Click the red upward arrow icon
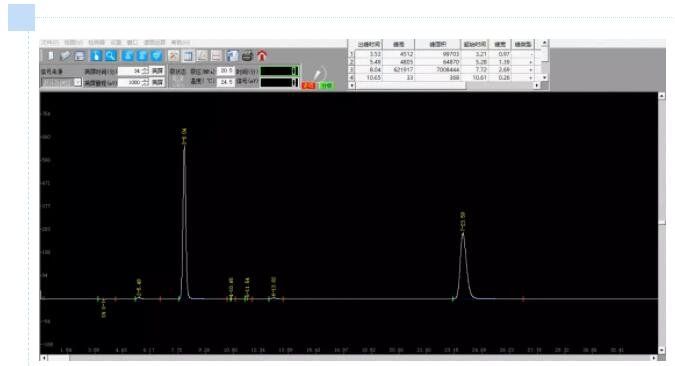 coord(262,56)
